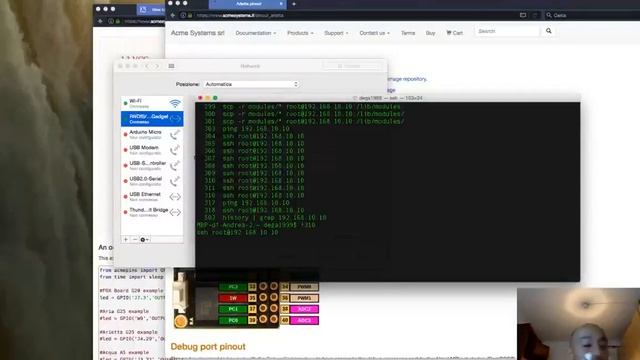Remove a network service with the minus button
This screenshot has width=640, height=360.
135,240
